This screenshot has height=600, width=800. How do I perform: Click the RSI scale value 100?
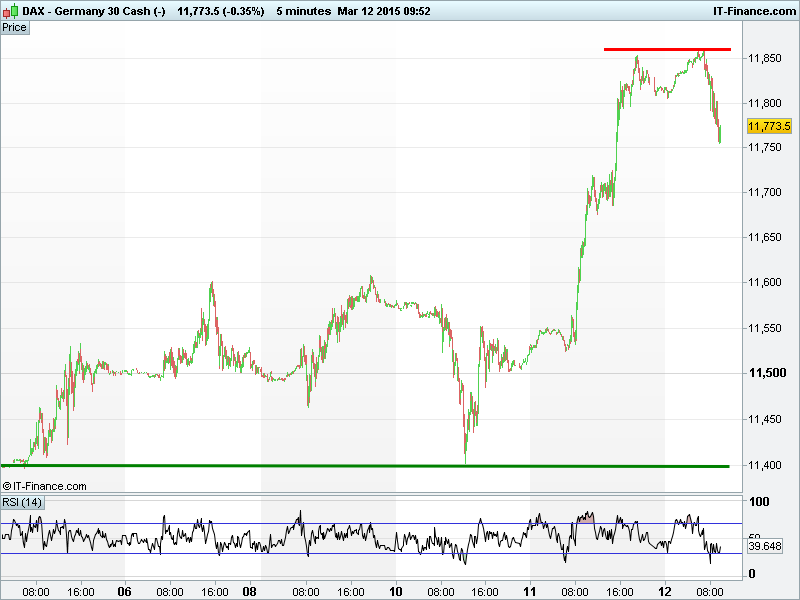point(758,502)
